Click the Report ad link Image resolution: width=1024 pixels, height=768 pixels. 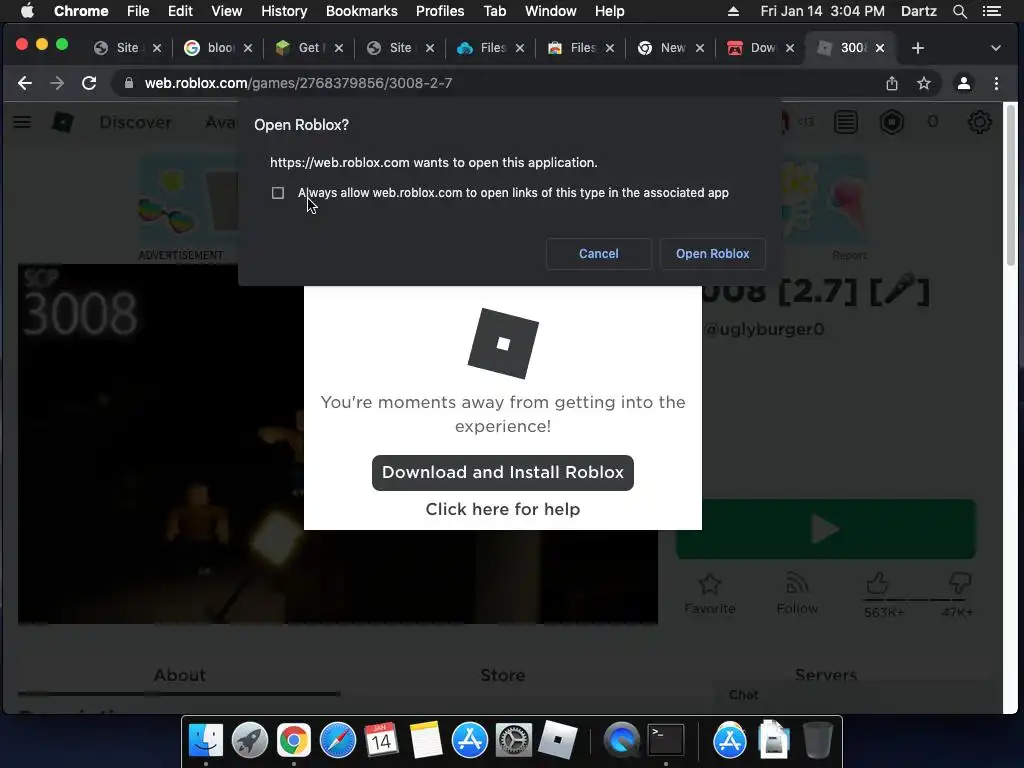(x=850, y=255)
